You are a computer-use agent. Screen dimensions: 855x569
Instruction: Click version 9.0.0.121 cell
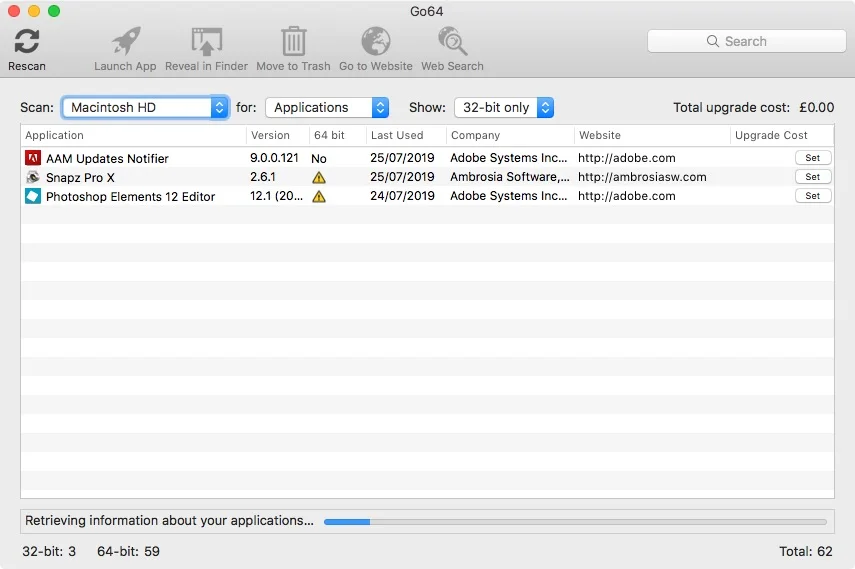click(274, 158)
